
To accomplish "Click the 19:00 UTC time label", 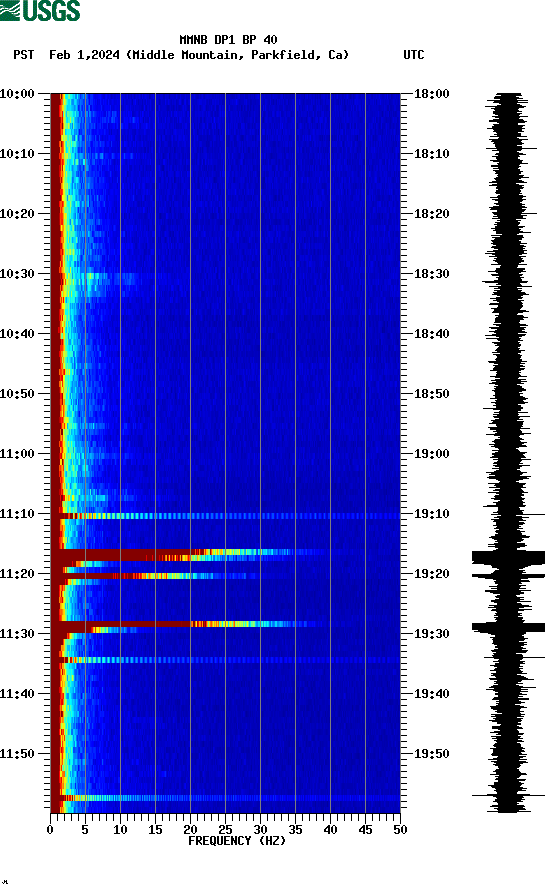I will [x=432, y=454].
